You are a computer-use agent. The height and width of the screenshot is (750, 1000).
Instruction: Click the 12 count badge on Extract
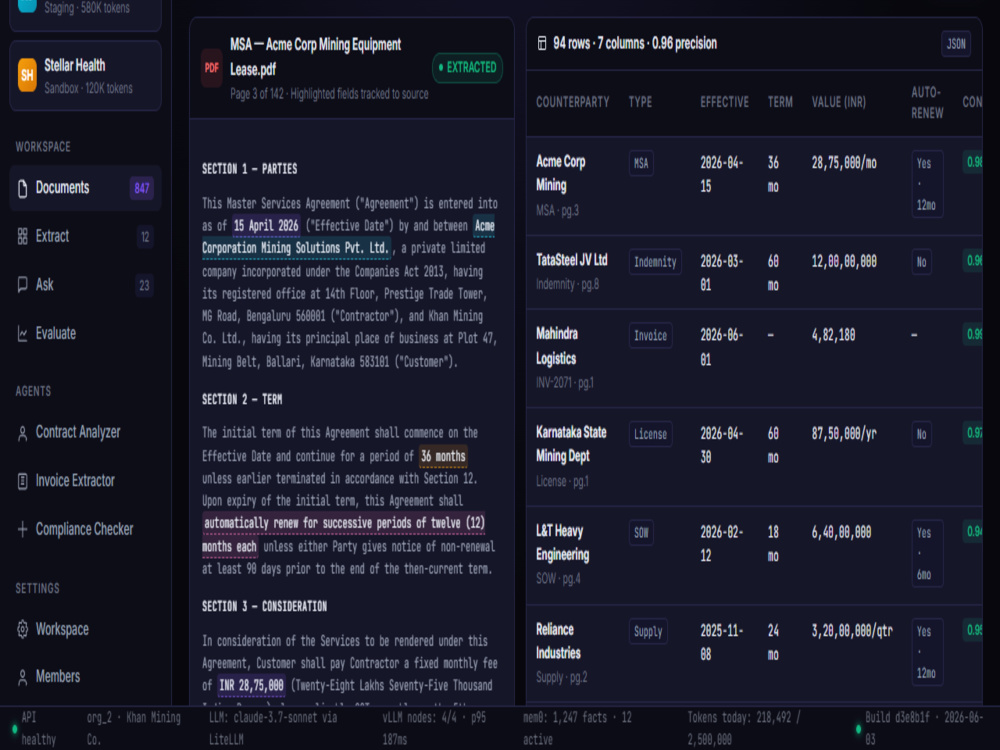pyautogui.click(x=145, y=237)
